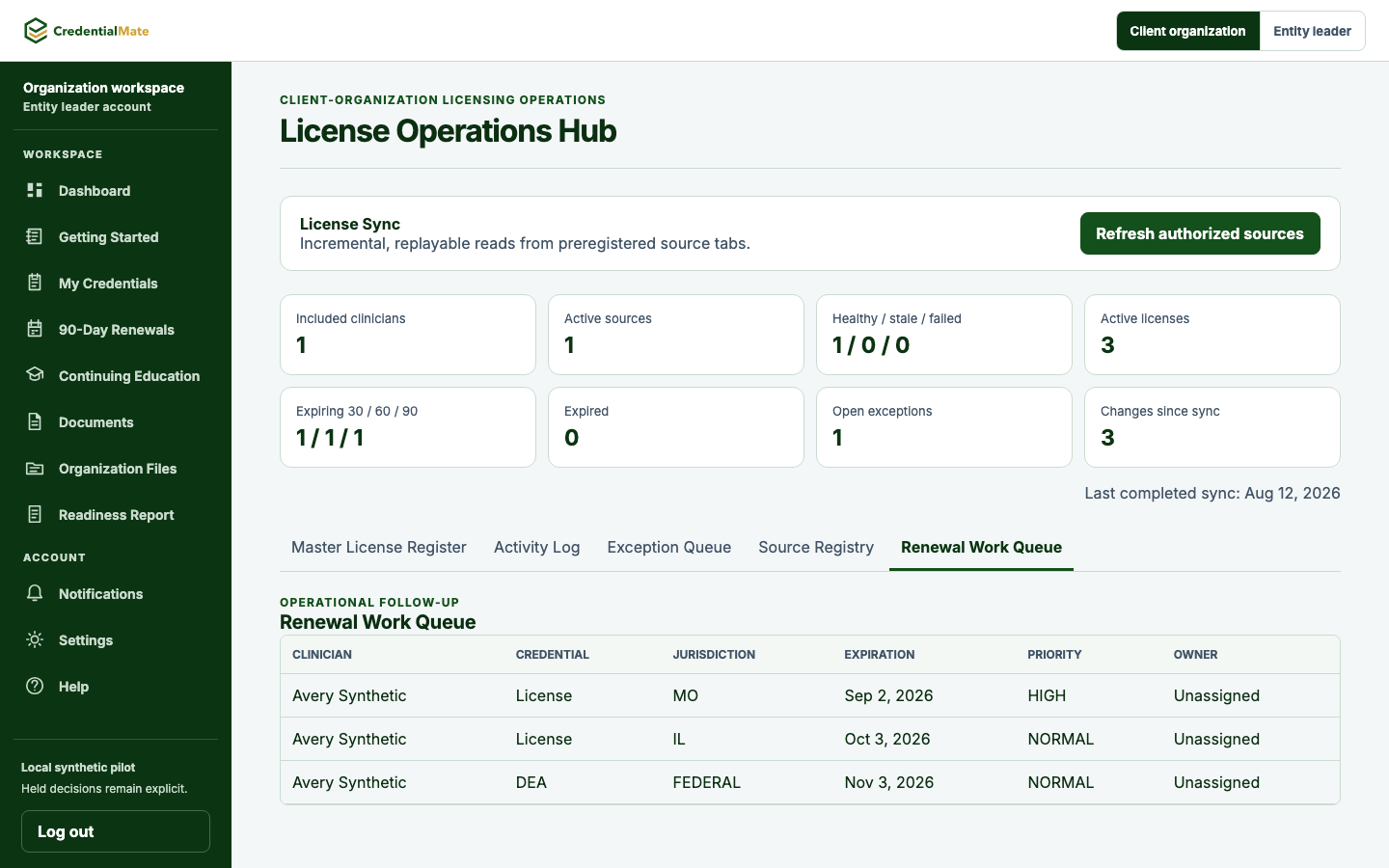The image size is (1389, 868).
Task: Open Settings link in sidebar
Action: 116,640
